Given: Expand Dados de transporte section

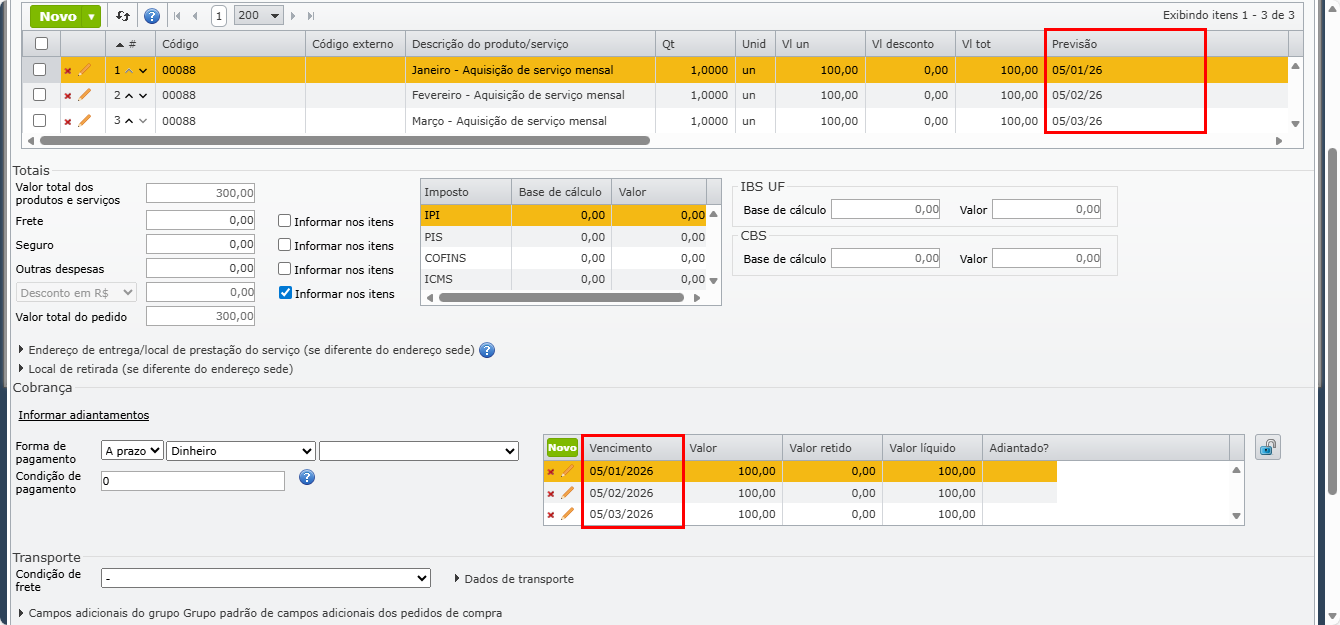Looking at the screenshot, I should tap(513, 579).
